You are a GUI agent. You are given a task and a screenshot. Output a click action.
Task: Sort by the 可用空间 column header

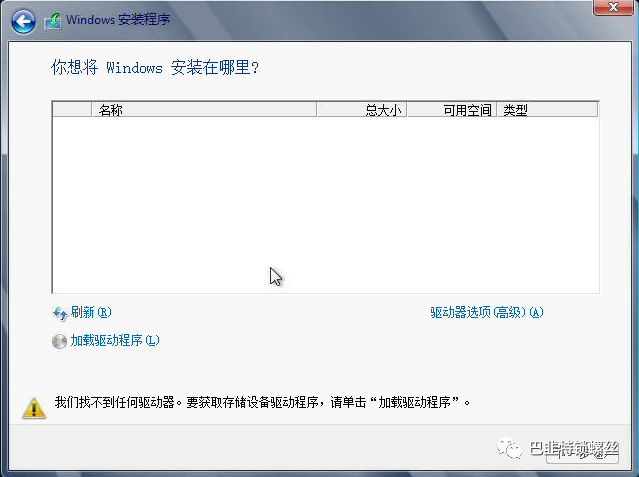(452, 110)
